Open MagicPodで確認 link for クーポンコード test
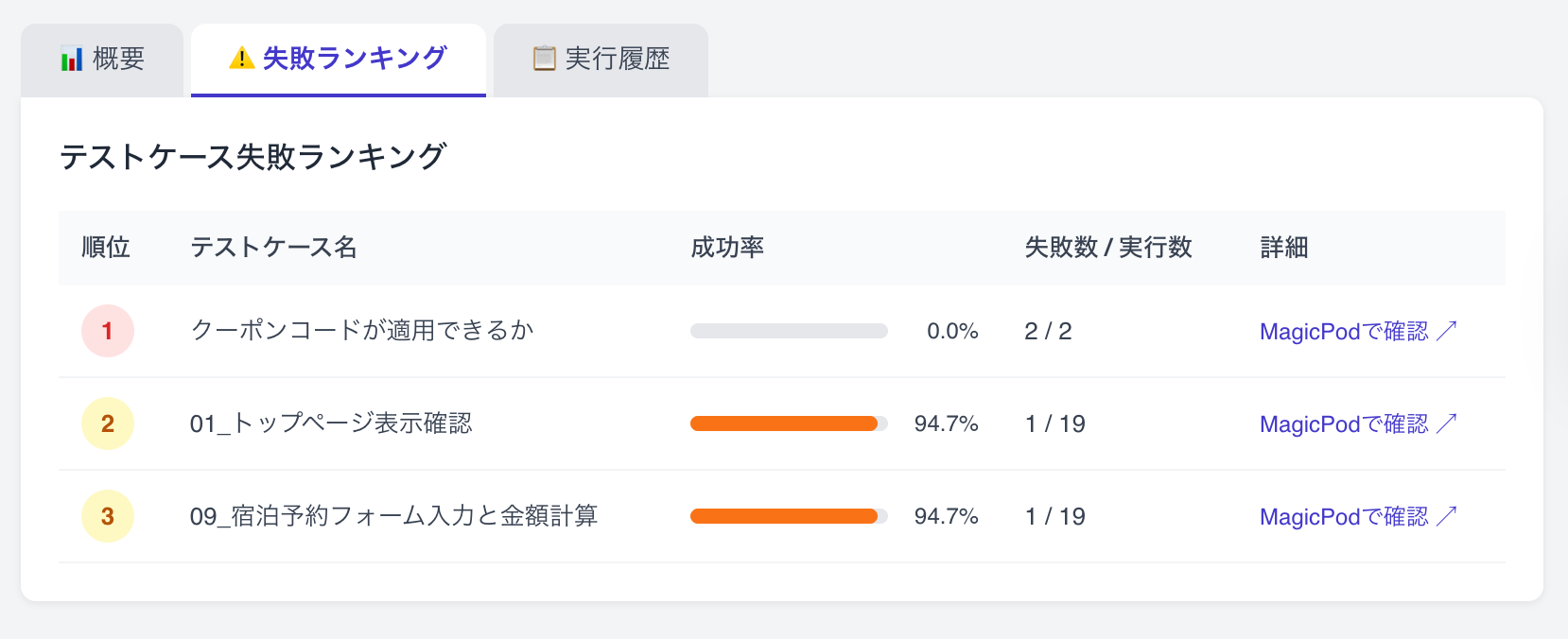 (x=1358, y=331)
